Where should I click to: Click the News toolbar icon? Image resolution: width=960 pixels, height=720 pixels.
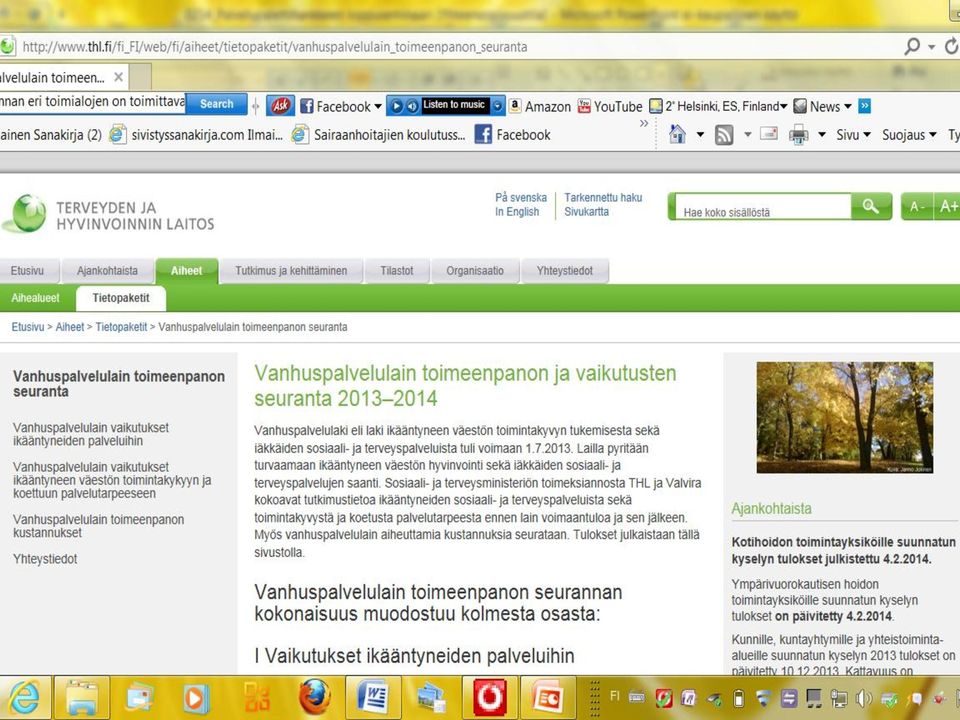[800, 106]
